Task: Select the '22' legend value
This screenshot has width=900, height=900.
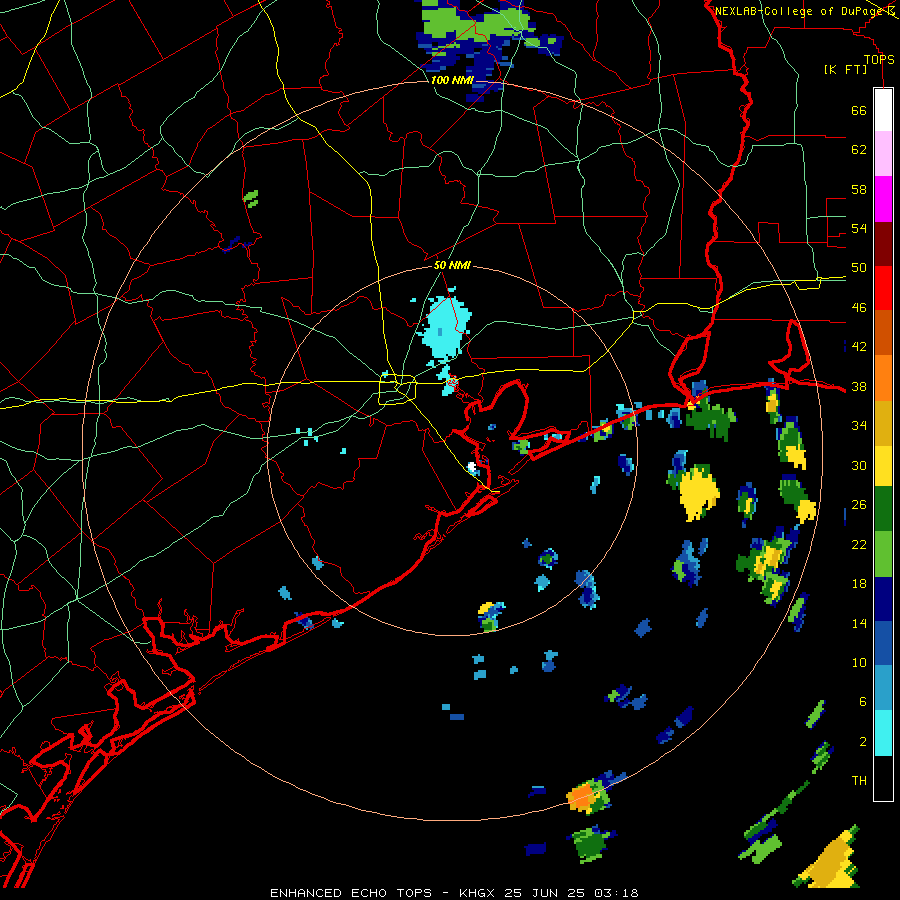Action: (859, 545)
